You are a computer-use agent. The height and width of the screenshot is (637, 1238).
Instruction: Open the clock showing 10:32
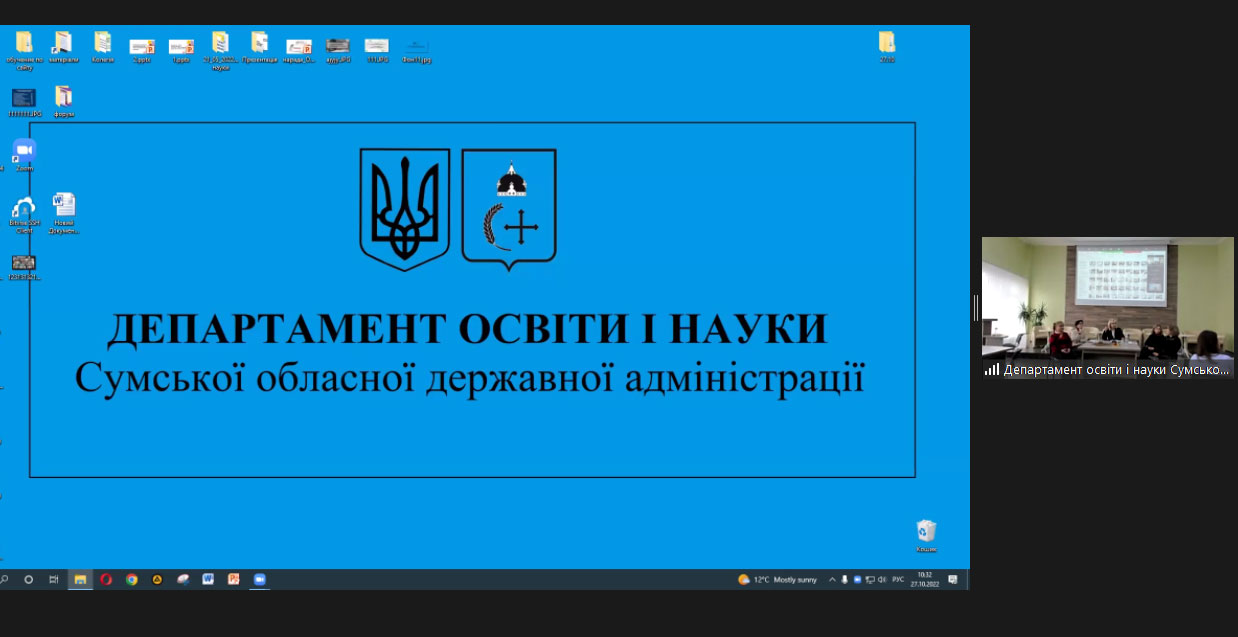click(924, 579)
